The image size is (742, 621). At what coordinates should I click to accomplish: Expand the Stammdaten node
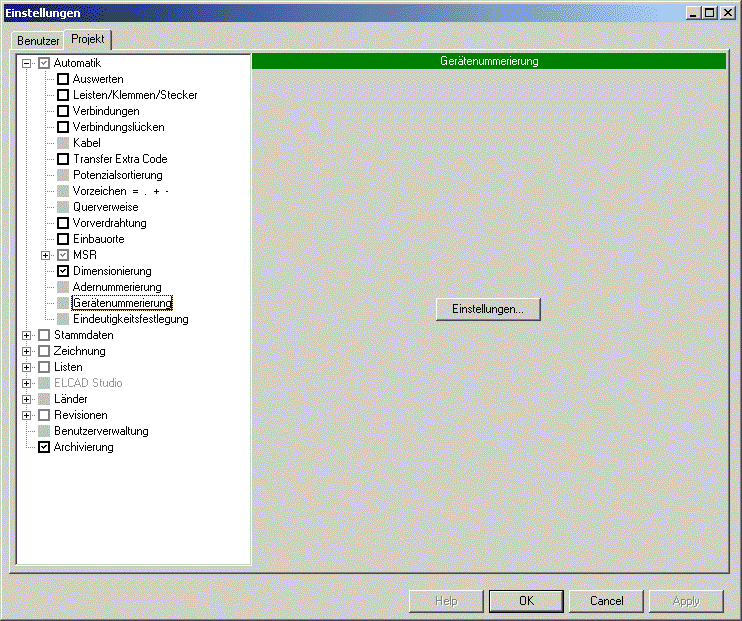pos(26,335)
